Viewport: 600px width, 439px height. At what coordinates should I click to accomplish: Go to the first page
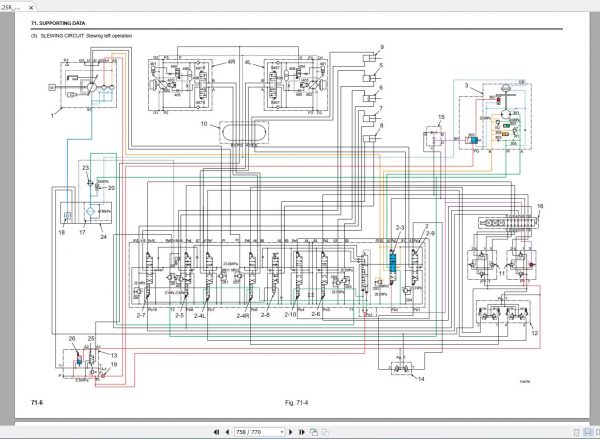click(x=217, y=432)
